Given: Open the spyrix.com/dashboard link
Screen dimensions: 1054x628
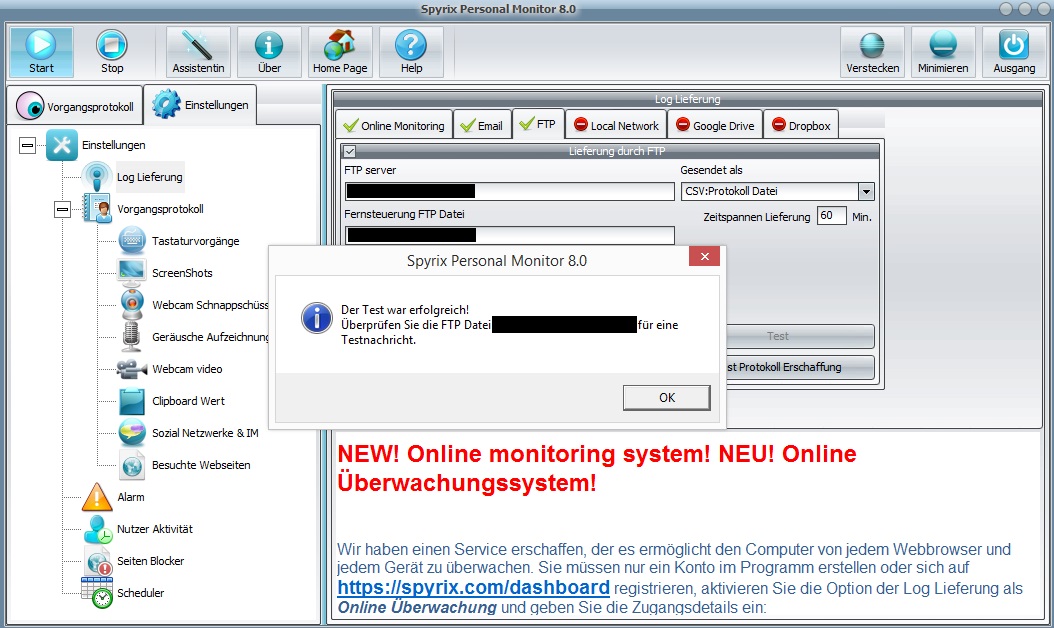Looking at the screenshot, I should 473,587.
